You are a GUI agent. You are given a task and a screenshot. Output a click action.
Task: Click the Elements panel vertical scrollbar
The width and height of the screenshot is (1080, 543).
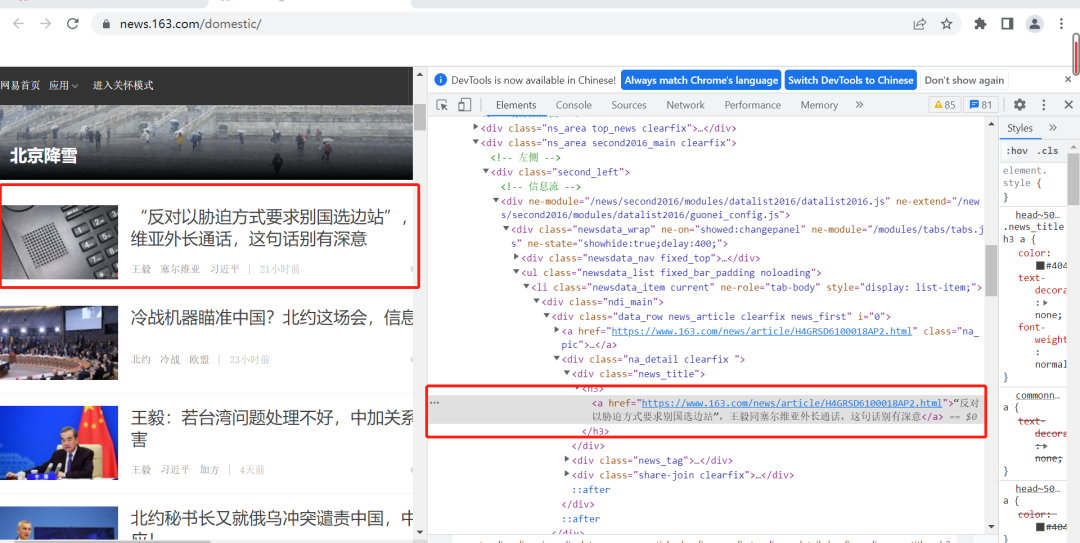991,271
